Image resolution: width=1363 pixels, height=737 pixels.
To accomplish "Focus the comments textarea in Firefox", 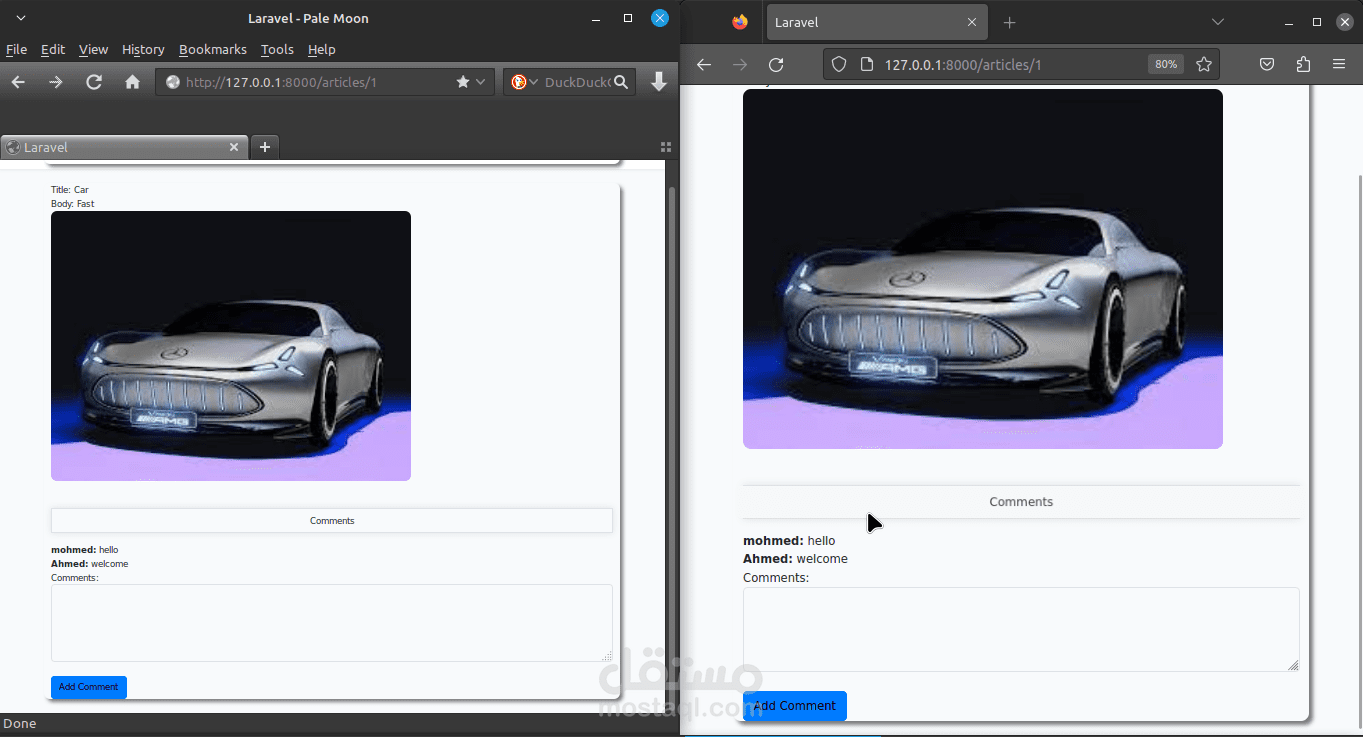I will tap(1020, 629).
